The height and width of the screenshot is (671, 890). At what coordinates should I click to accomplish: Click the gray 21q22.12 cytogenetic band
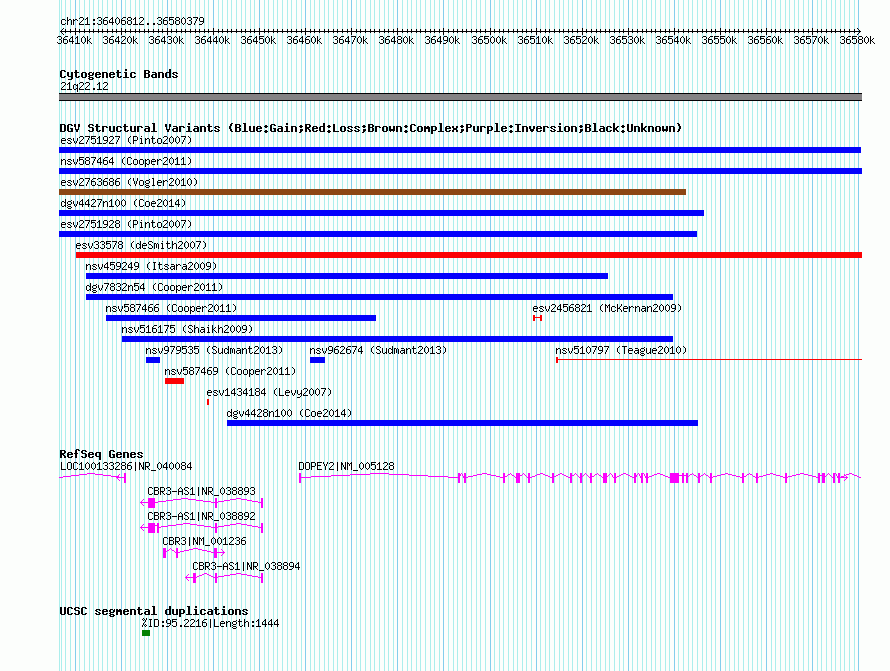coord(460,97)
